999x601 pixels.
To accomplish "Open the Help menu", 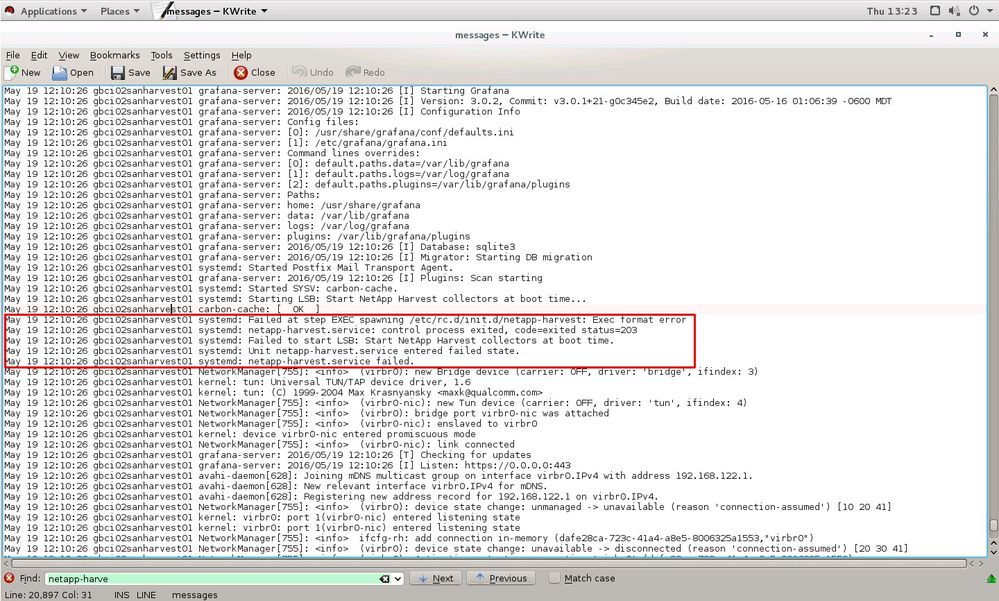I will (x=241, y=55).
